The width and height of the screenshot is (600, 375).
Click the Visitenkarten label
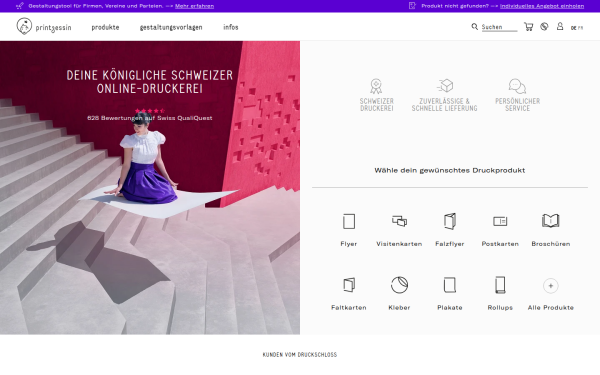399,244
